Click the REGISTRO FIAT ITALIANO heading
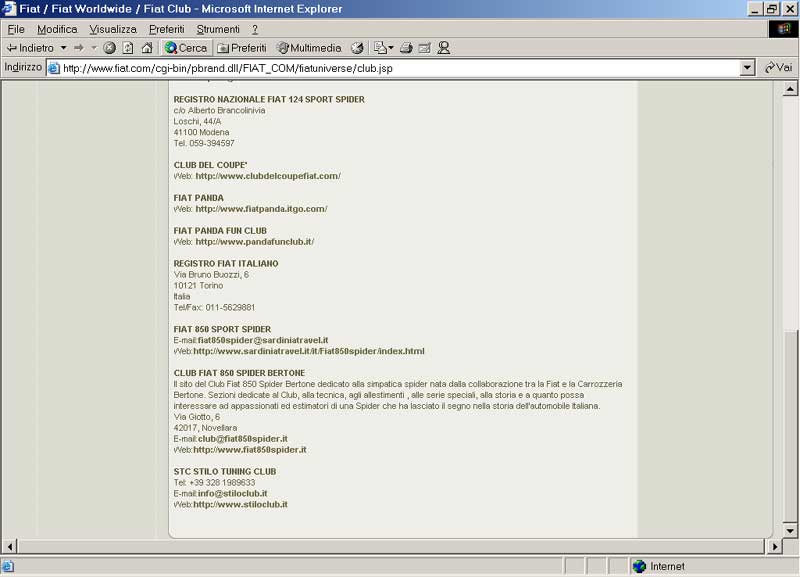Viewport: 800px width, 577px height. [226, 264]
